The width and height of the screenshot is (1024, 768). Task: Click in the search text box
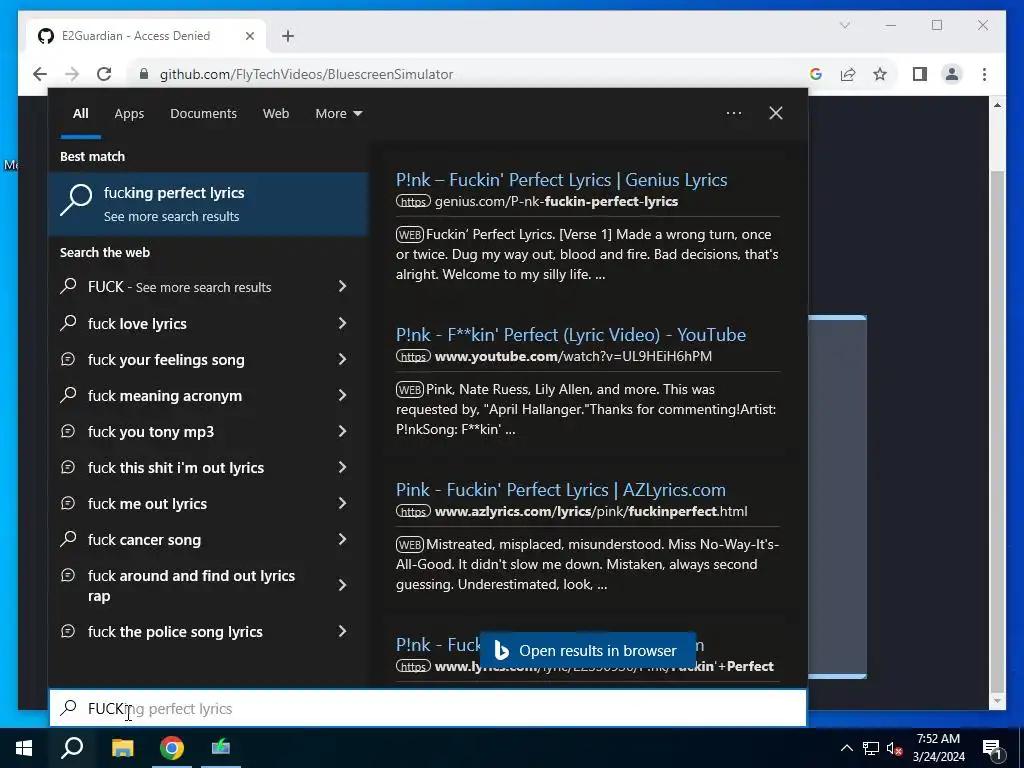coord(428,708)
